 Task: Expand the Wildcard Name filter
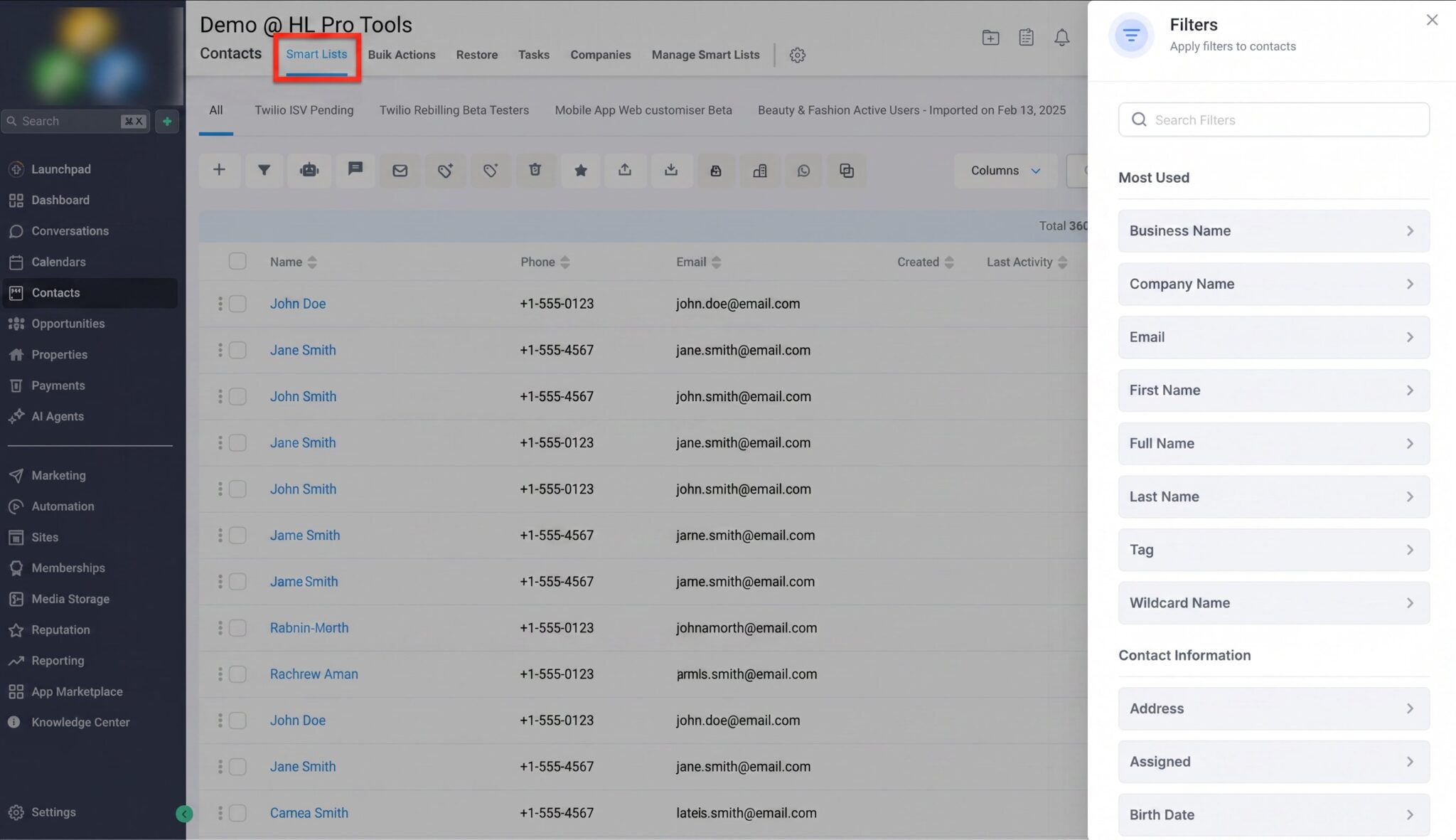coord(1273,603)
